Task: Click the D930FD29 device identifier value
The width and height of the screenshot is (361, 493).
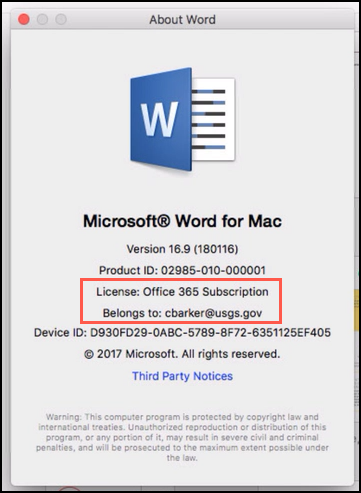Action: (x=211, y=333)
